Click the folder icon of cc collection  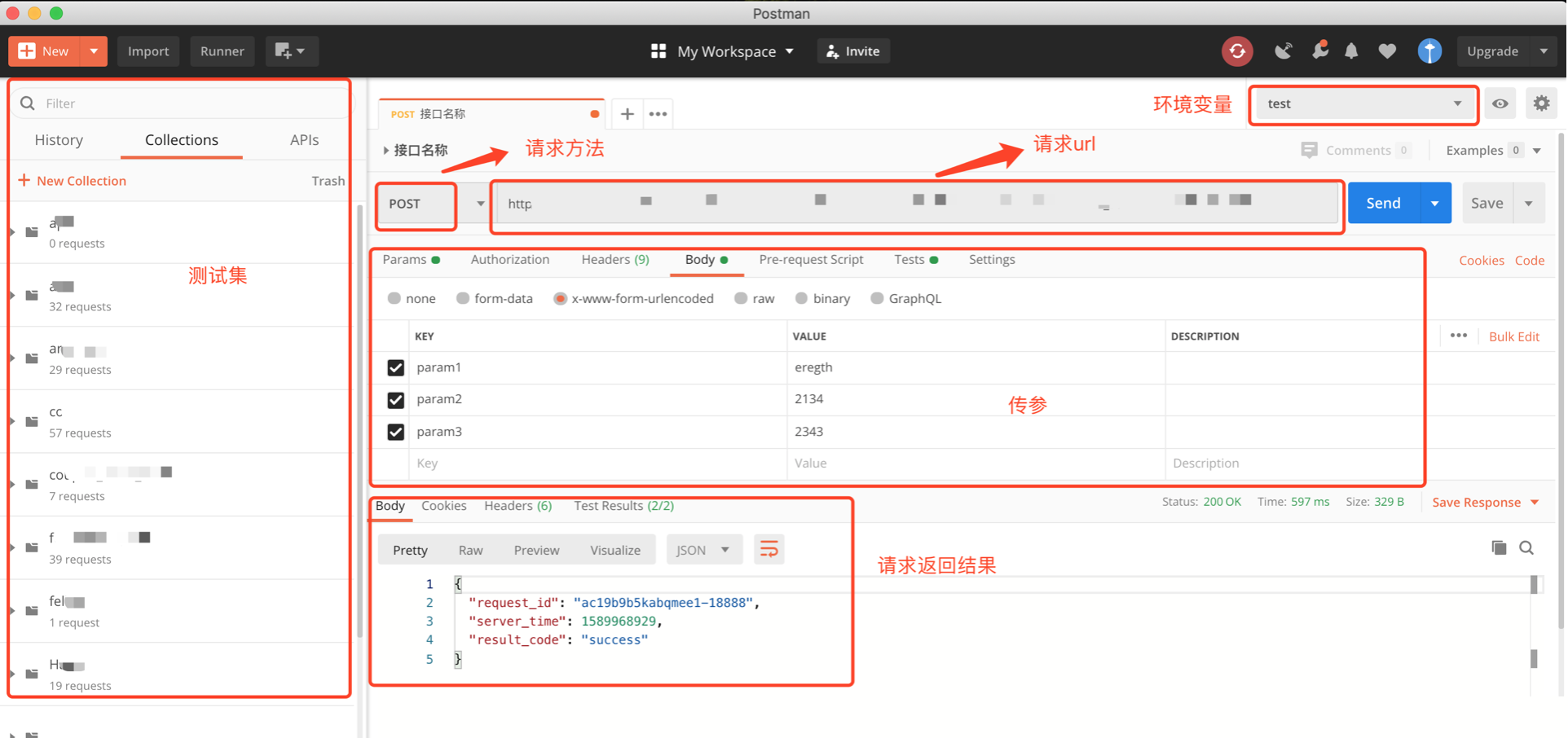(32, 421)
